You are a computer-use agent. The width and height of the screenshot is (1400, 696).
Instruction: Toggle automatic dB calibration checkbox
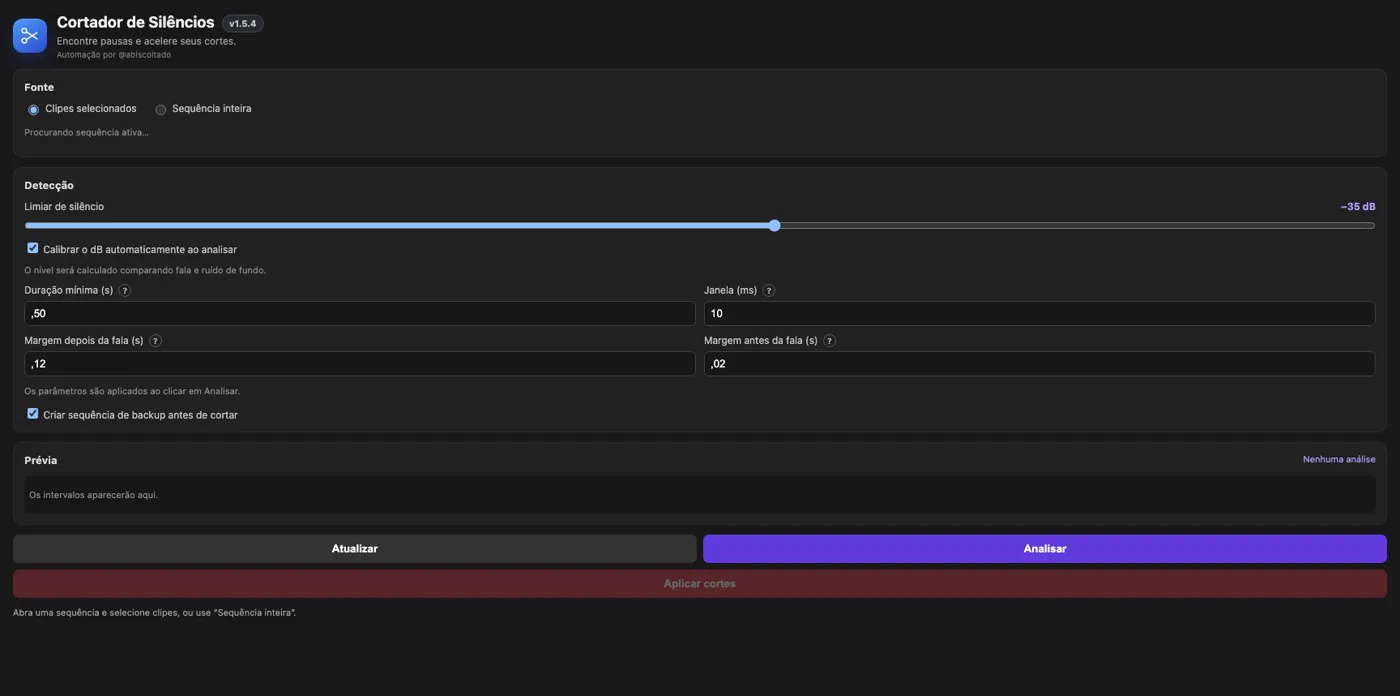33,248
